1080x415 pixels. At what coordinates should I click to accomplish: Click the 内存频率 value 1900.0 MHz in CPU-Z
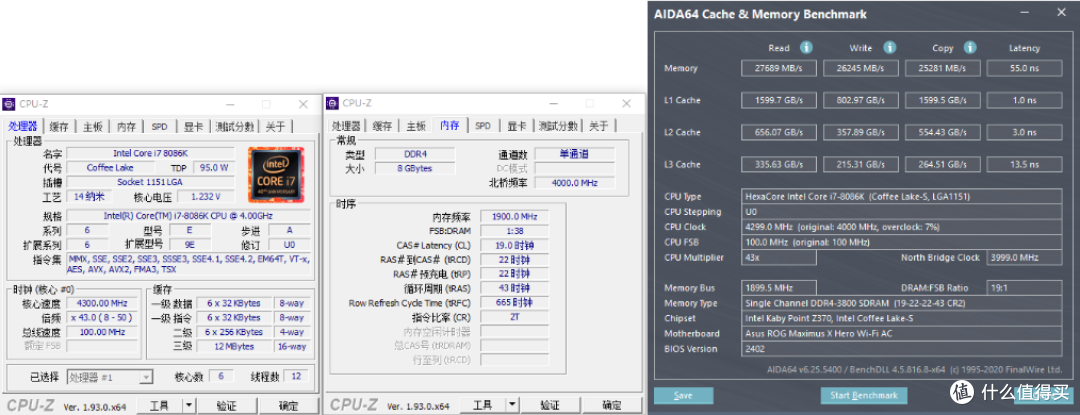point(515,216)
